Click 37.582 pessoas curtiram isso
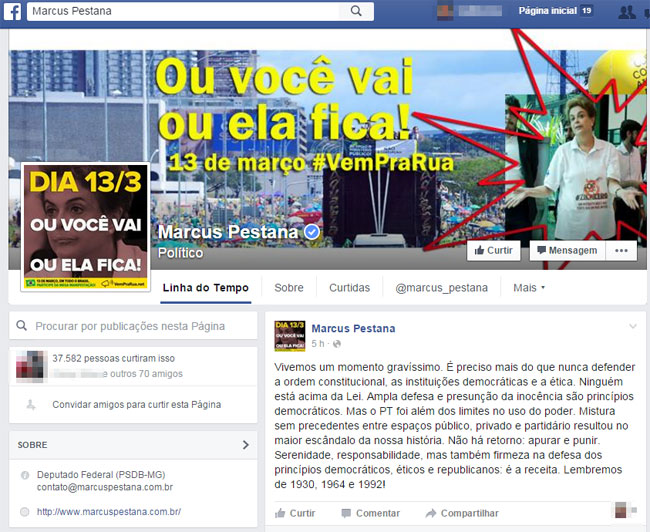 (114, 358)
